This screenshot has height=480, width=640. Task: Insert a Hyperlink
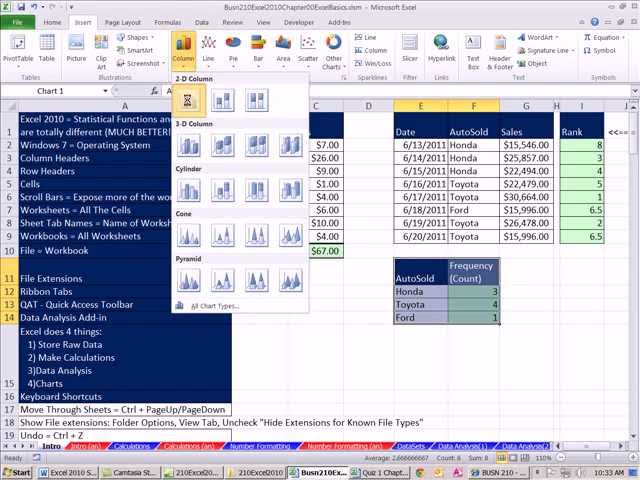(x=441, y=49)
